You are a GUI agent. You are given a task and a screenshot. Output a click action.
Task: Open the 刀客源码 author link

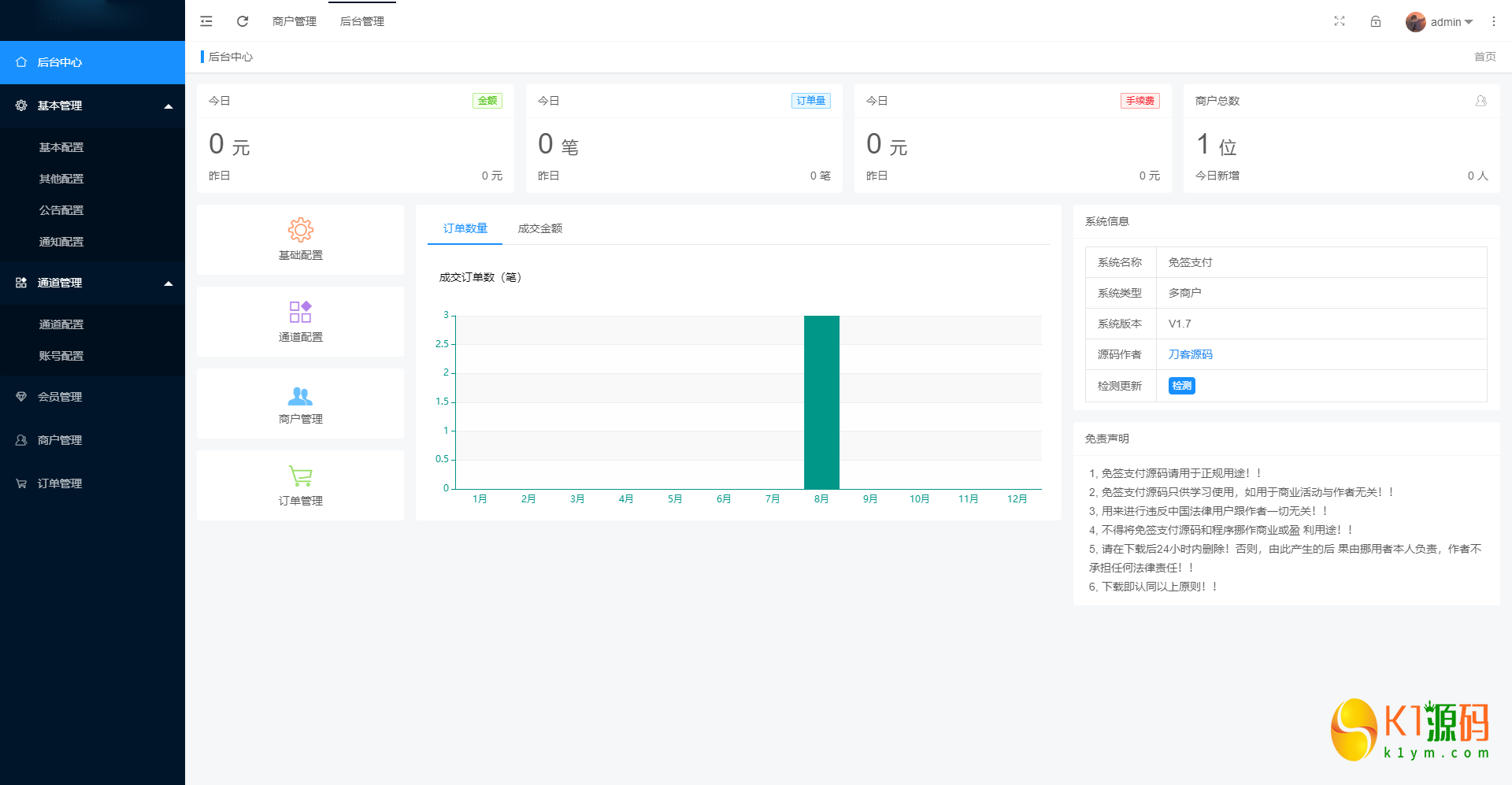pos(1190,354)
